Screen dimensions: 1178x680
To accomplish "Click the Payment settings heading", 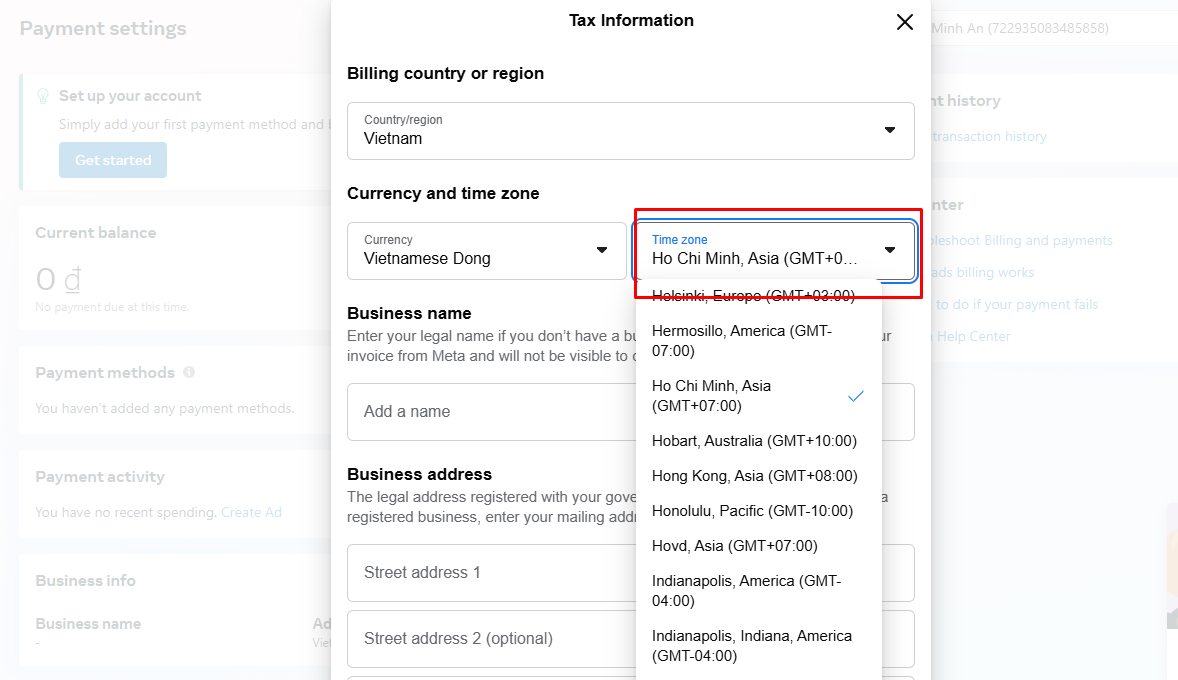I will pyautogui.click(x=103, y=29).
